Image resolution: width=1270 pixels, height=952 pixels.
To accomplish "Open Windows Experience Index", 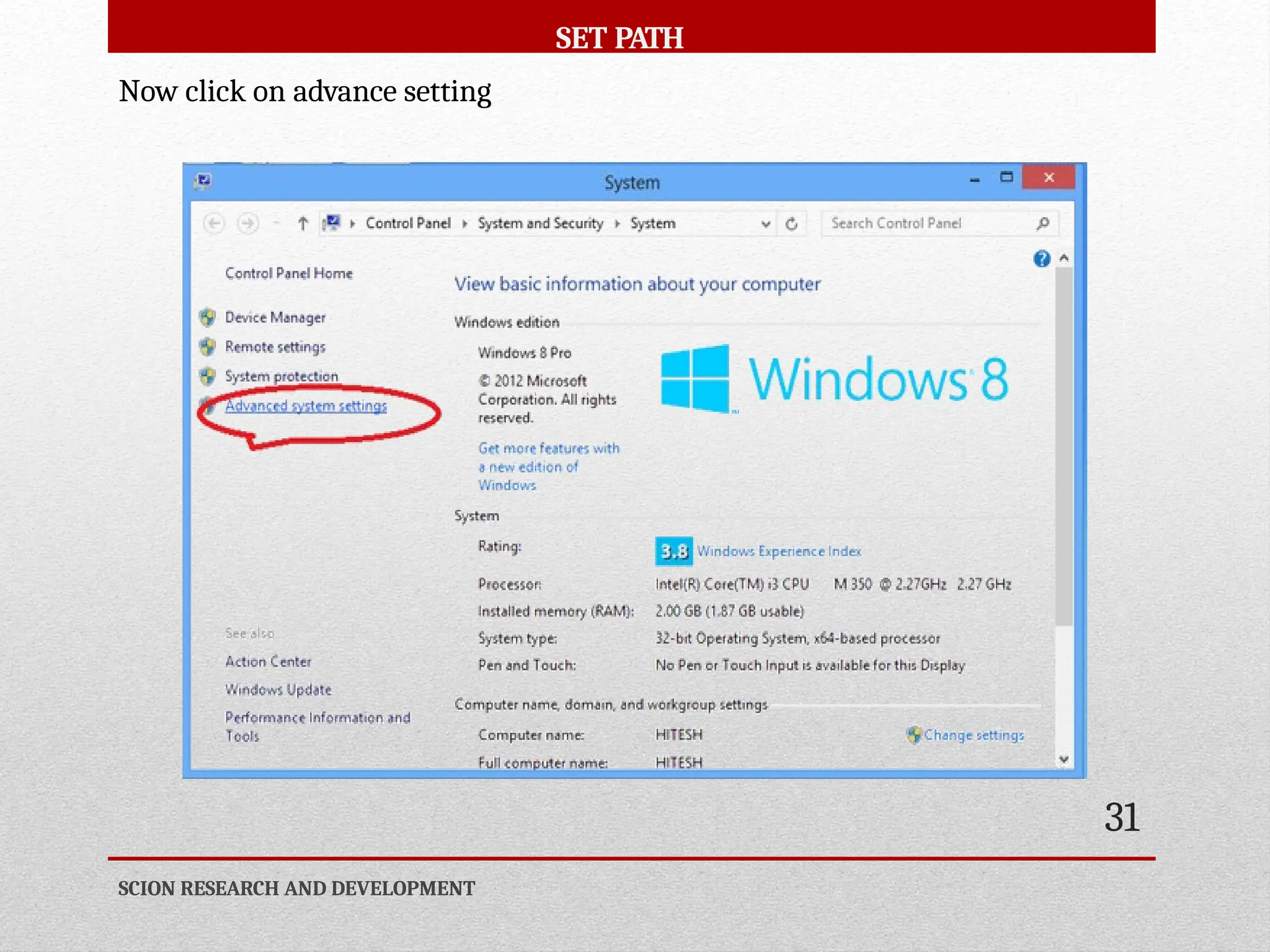I will [x=779, y=551].
